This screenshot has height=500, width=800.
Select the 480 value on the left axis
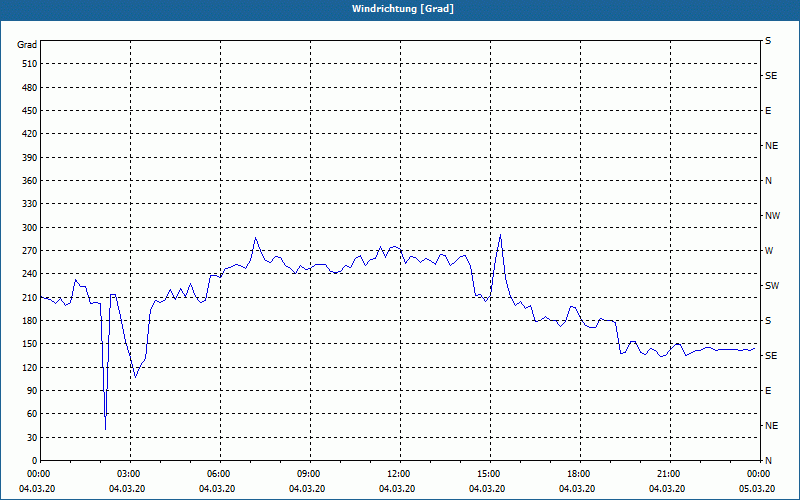click(30, 87)
